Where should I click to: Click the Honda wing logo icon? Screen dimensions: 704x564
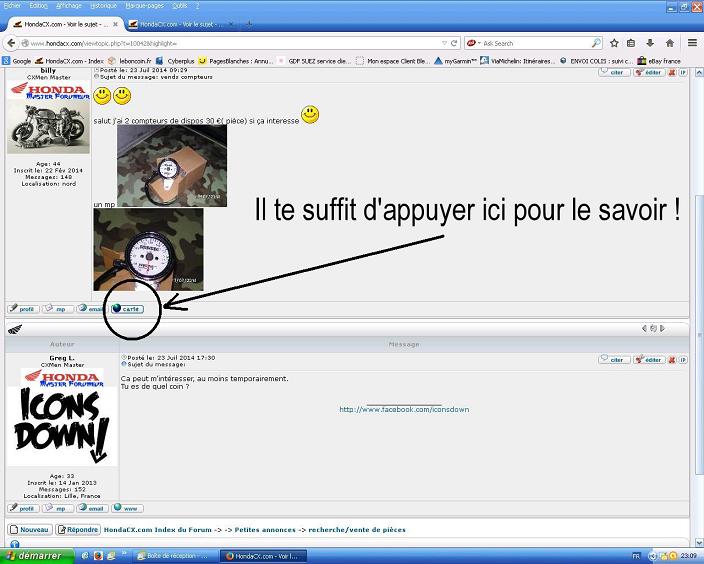point(15,330)
